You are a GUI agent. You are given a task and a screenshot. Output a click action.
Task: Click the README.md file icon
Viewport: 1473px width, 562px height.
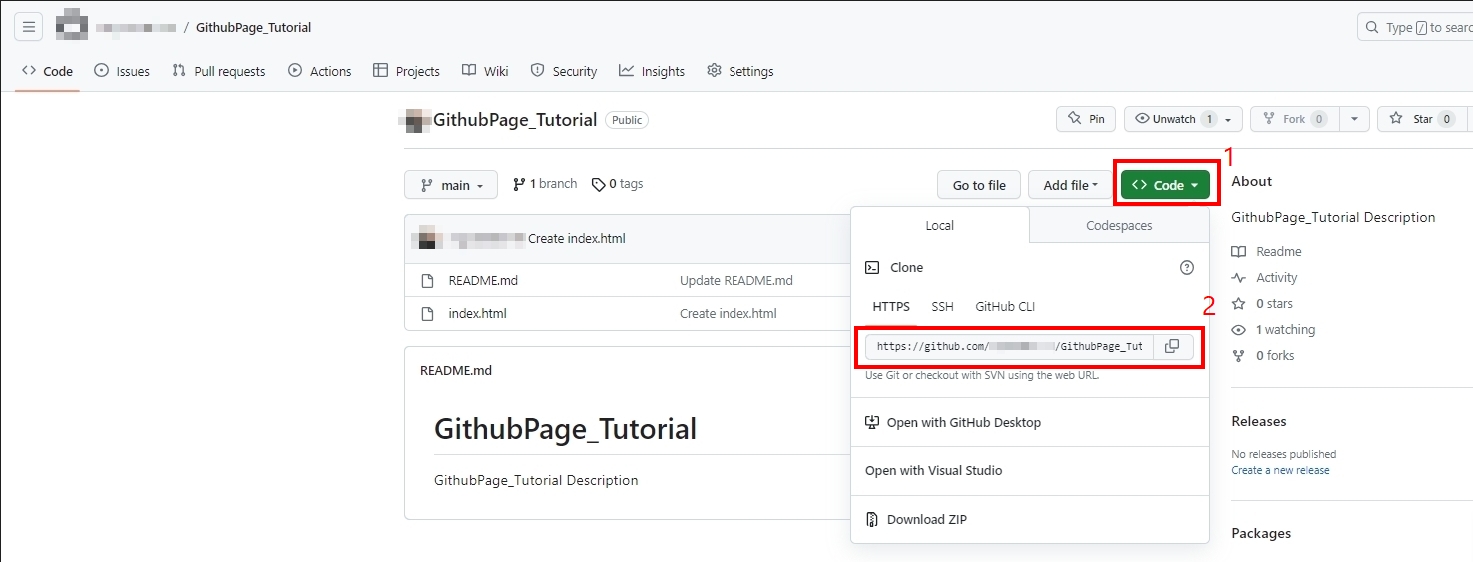[428, 280]
